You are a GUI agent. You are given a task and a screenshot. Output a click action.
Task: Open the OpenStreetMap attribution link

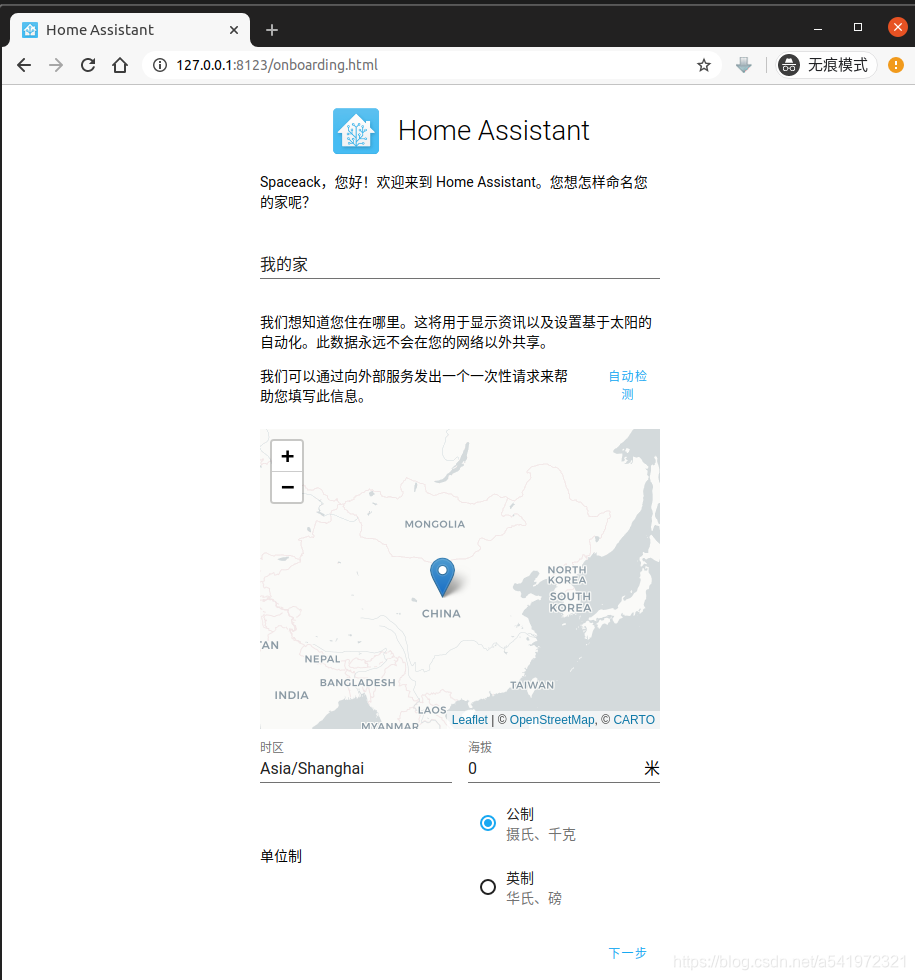[552, 720]
